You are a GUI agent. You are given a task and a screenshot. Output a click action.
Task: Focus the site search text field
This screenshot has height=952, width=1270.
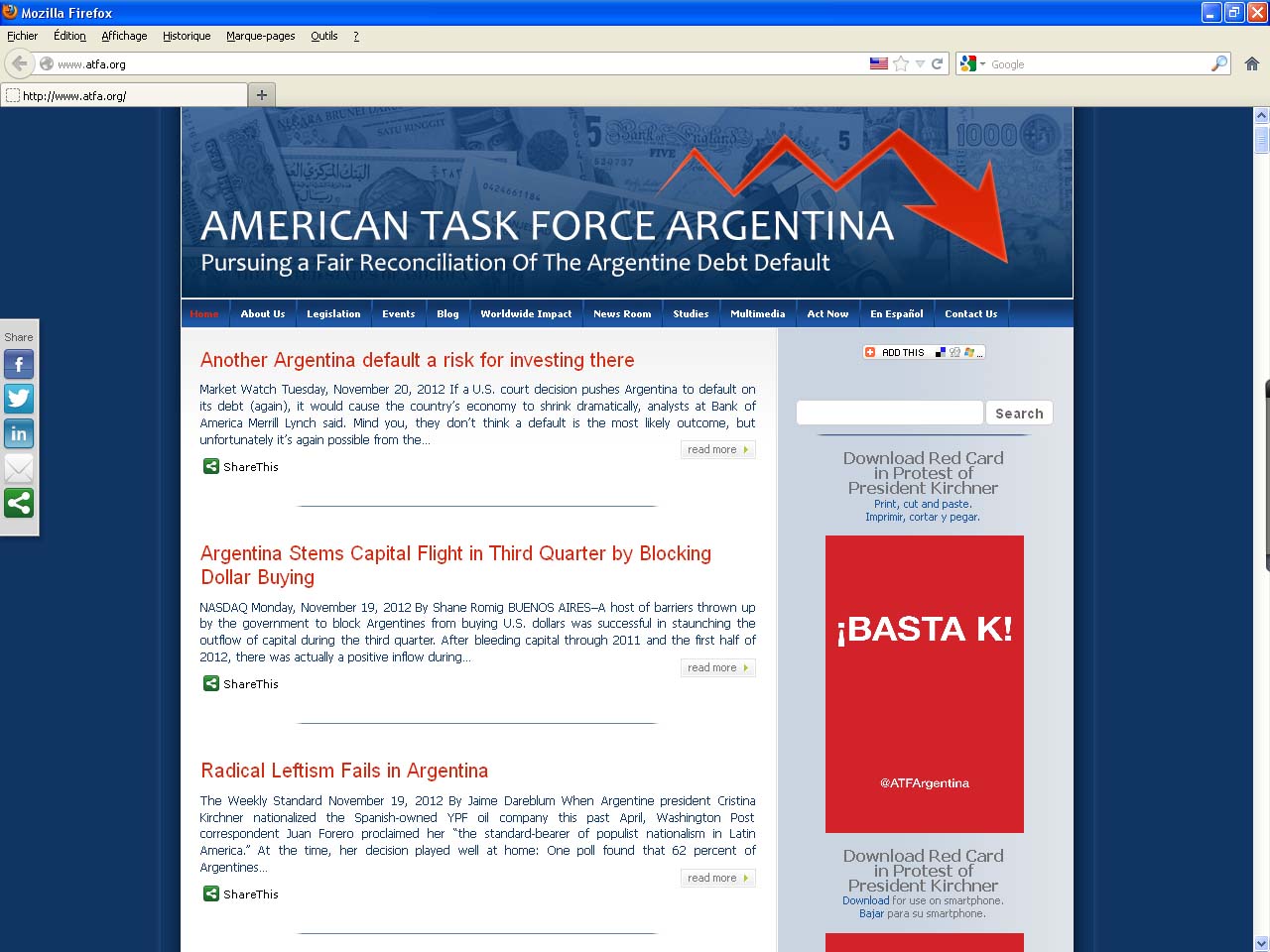pyautogui.click(x=890, y=413)
